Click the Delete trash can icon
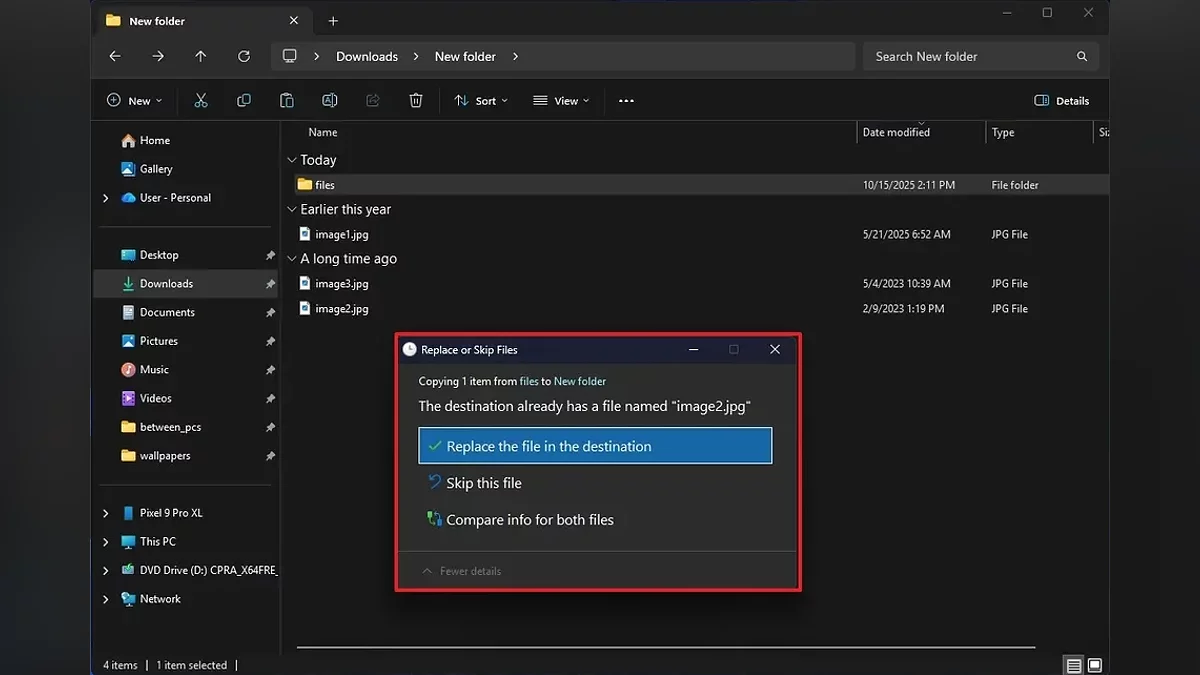This screenshot has height=675, width=1200. point(416,101)
